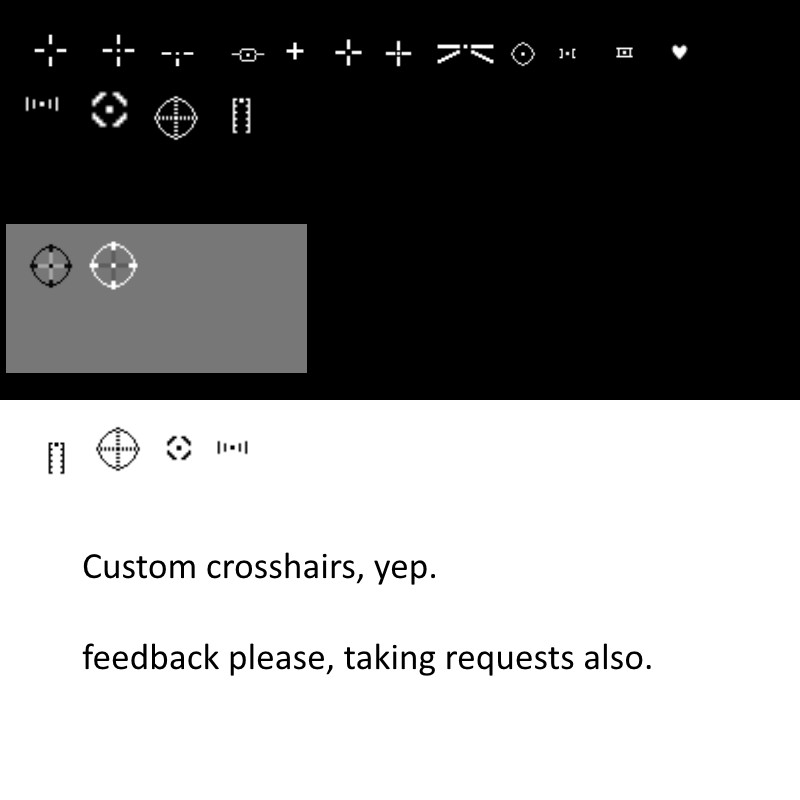Select the plain solid plus crosshair

[295, 52]
